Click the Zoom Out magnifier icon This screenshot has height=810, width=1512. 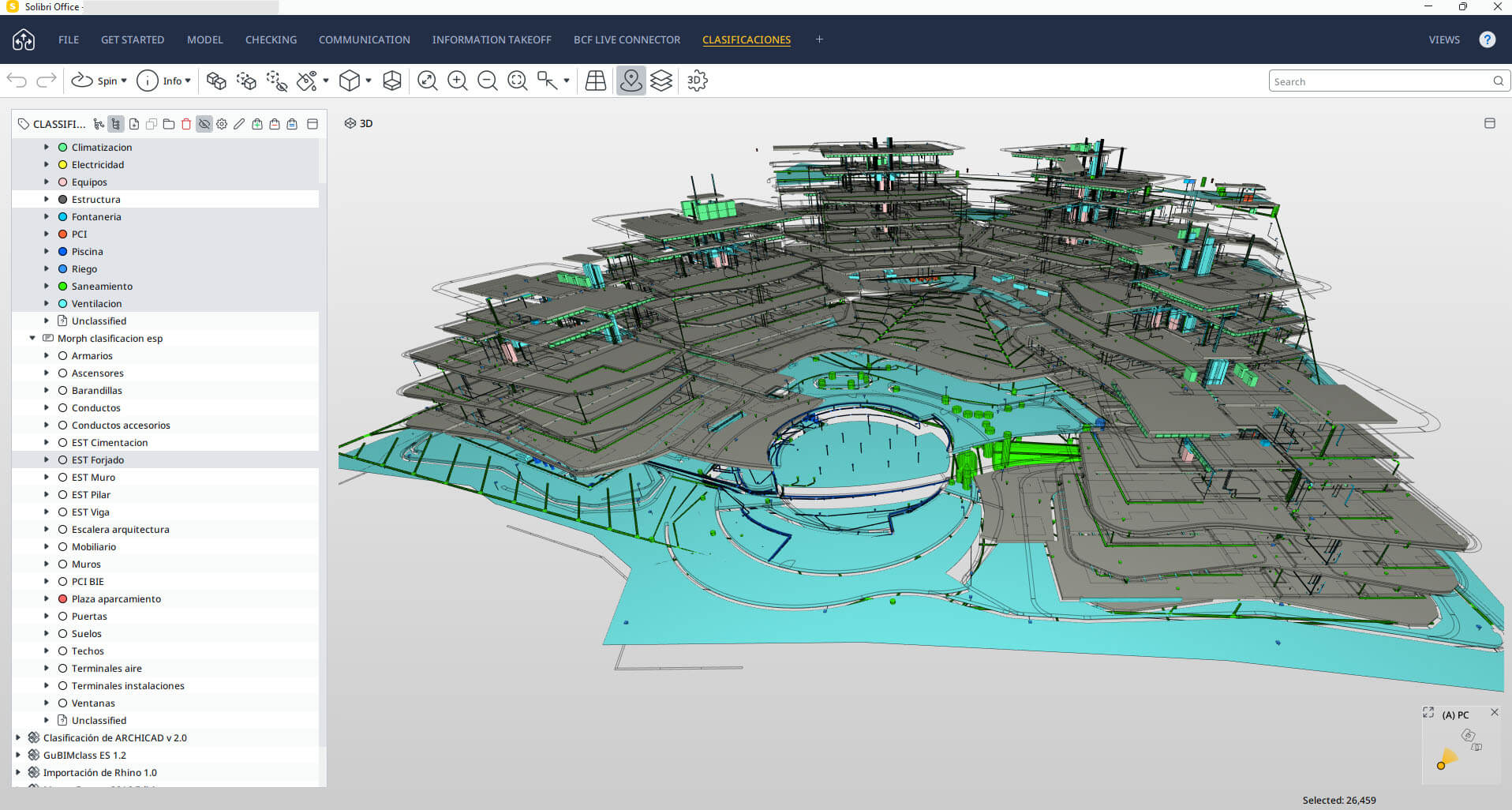487,81
